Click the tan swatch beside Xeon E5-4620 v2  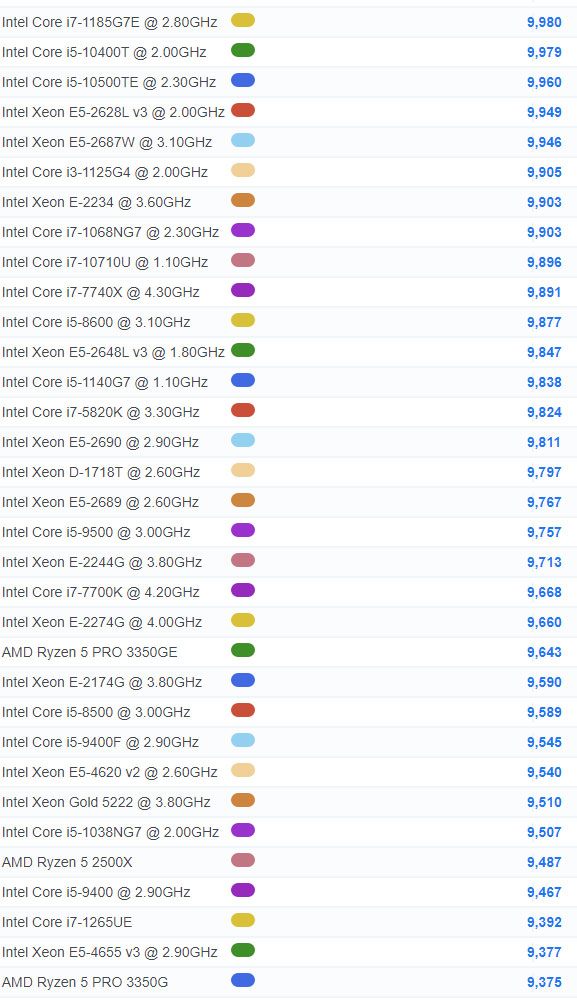tap(243, 770)
